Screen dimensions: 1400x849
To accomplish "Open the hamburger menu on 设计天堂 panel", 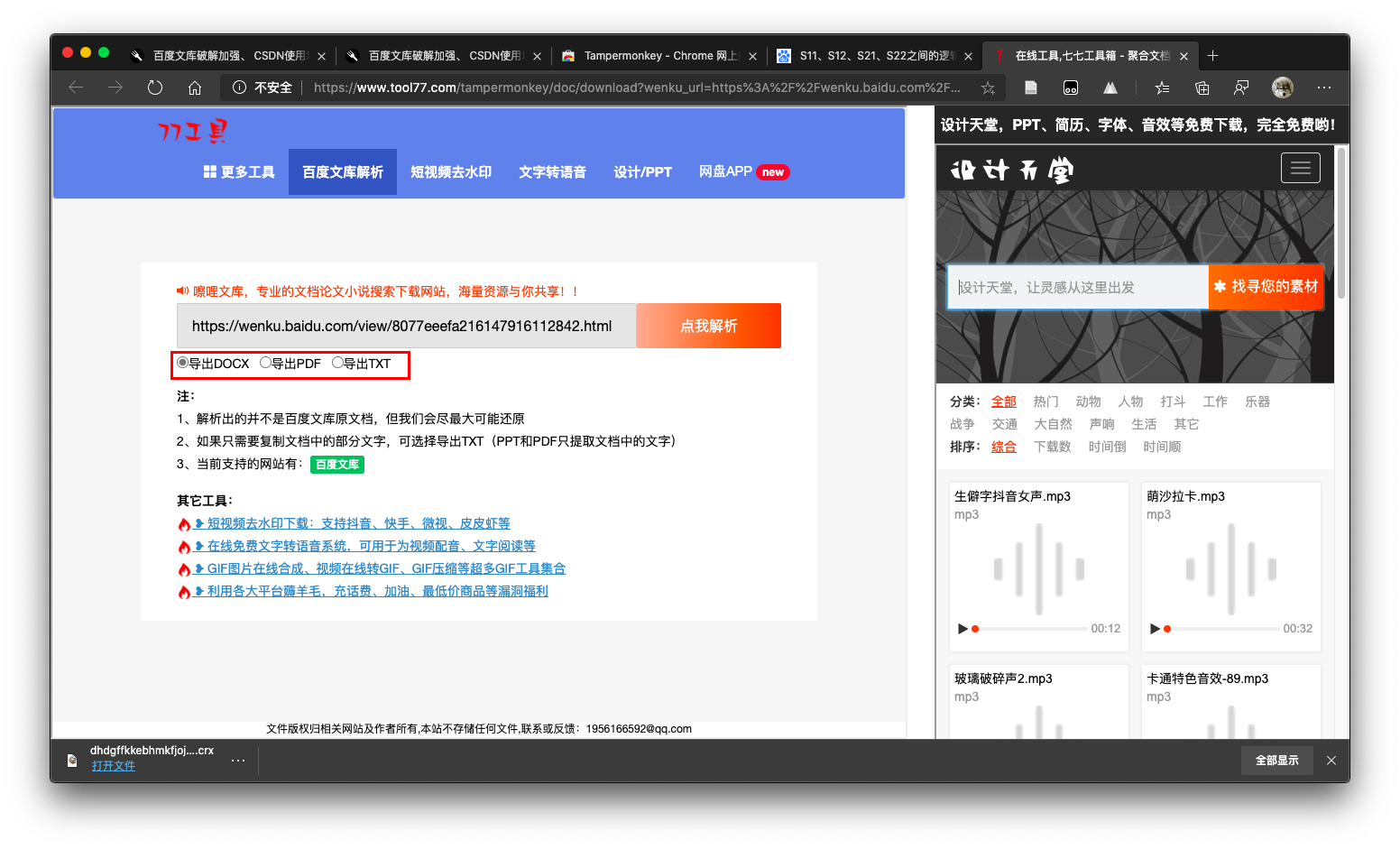I will pyautogui.click(x=1300, y=168).
